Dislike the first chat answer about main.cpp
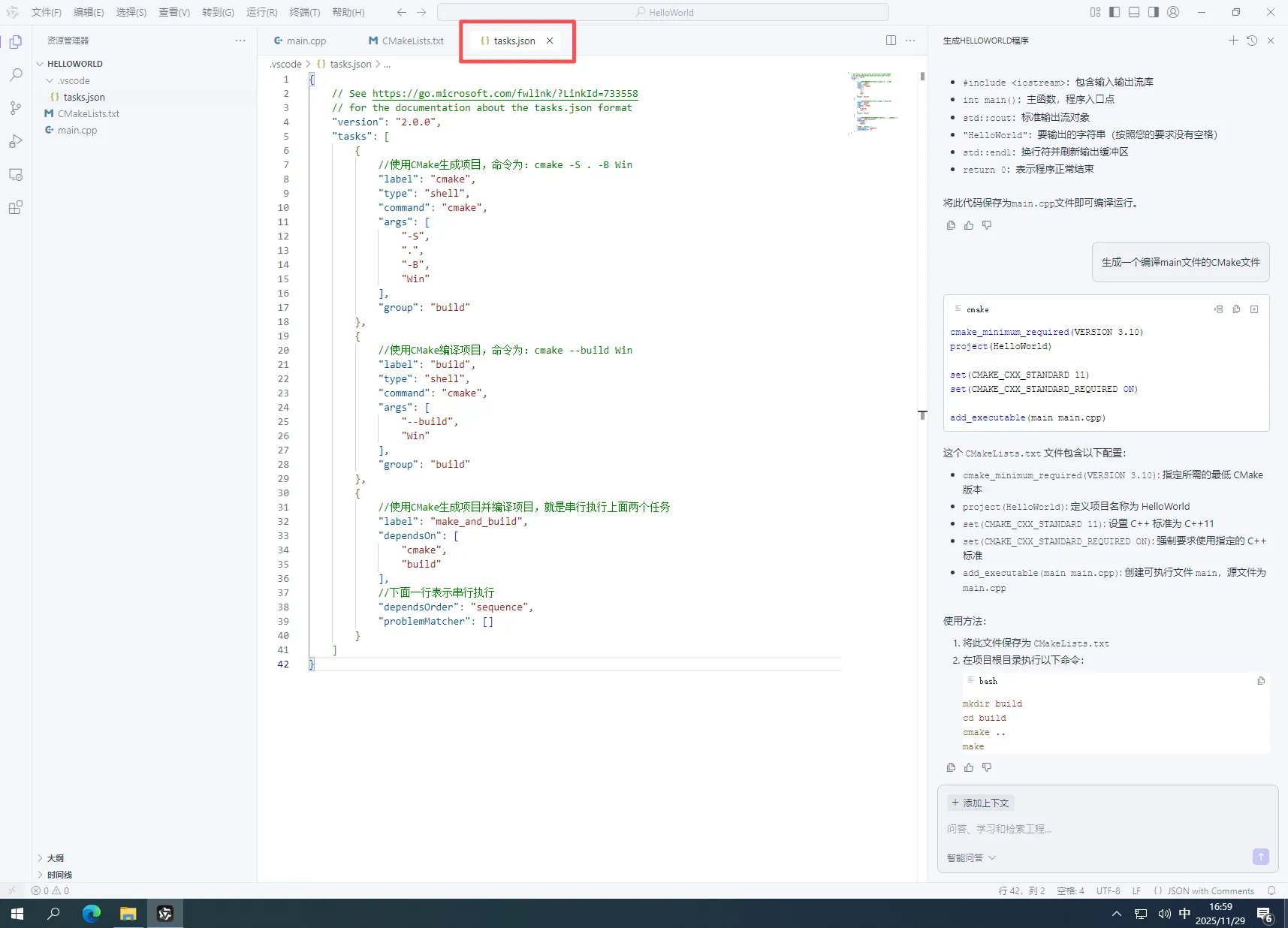This screenshot has width=1288, height=928. coord(987,225)
